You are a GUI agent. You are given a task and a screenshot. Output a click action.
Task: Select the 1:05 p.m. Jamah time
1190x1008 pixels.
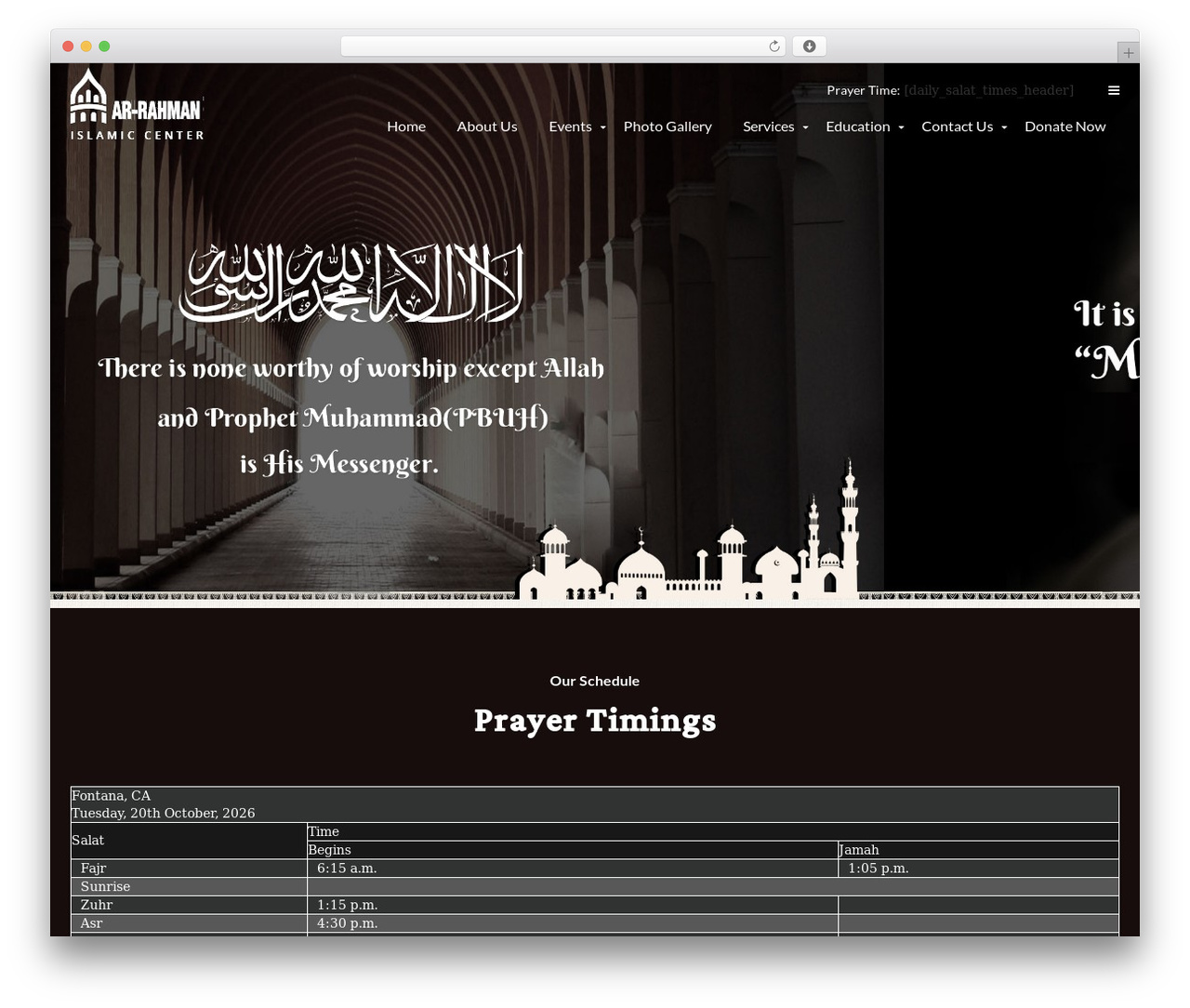(x=879, y=869)
